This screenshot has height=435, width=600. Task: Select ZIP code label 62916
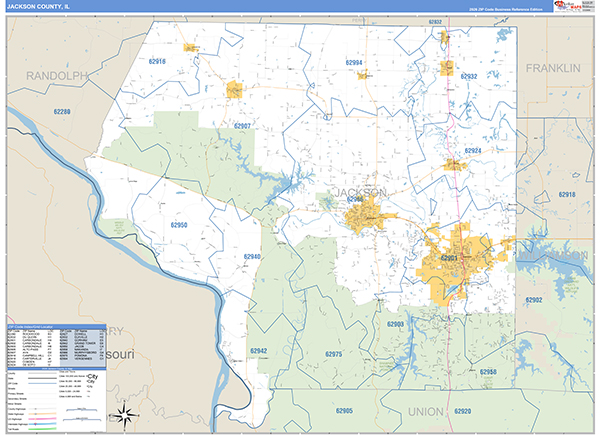click(157, 62)
